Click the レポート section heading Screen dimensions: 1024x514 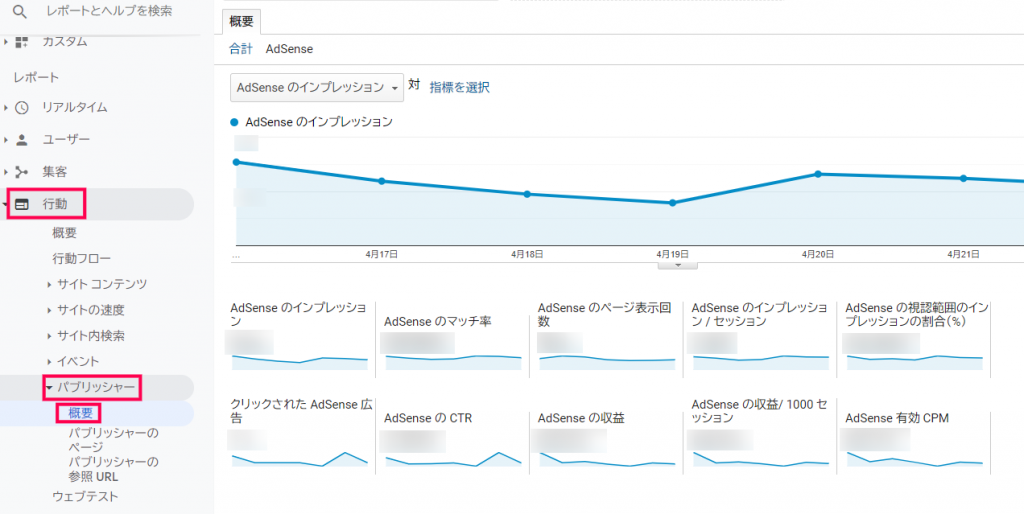point(36,78)
